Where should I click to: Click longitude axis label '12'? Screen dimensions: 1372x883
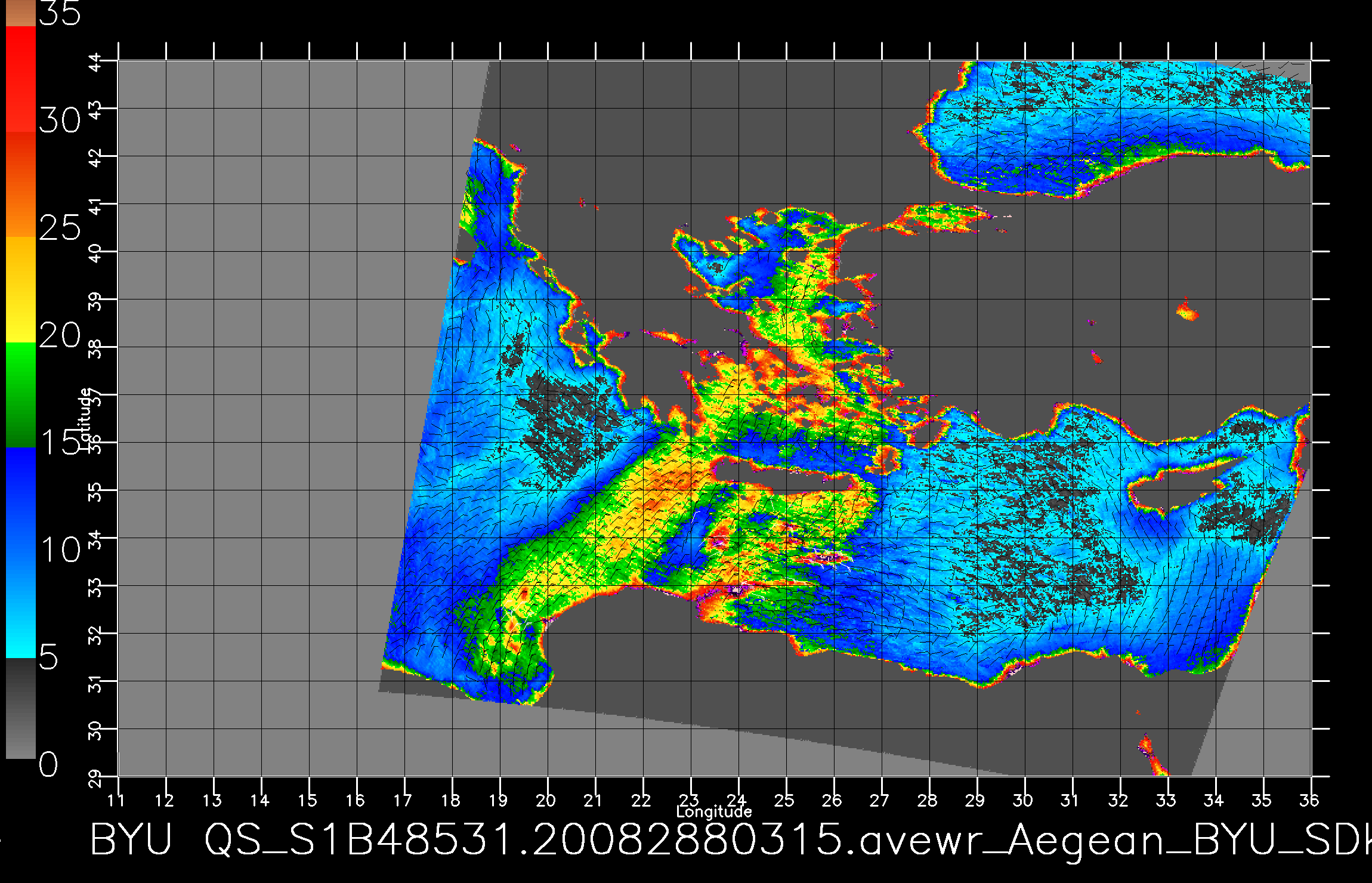click(x=165, y=800)
